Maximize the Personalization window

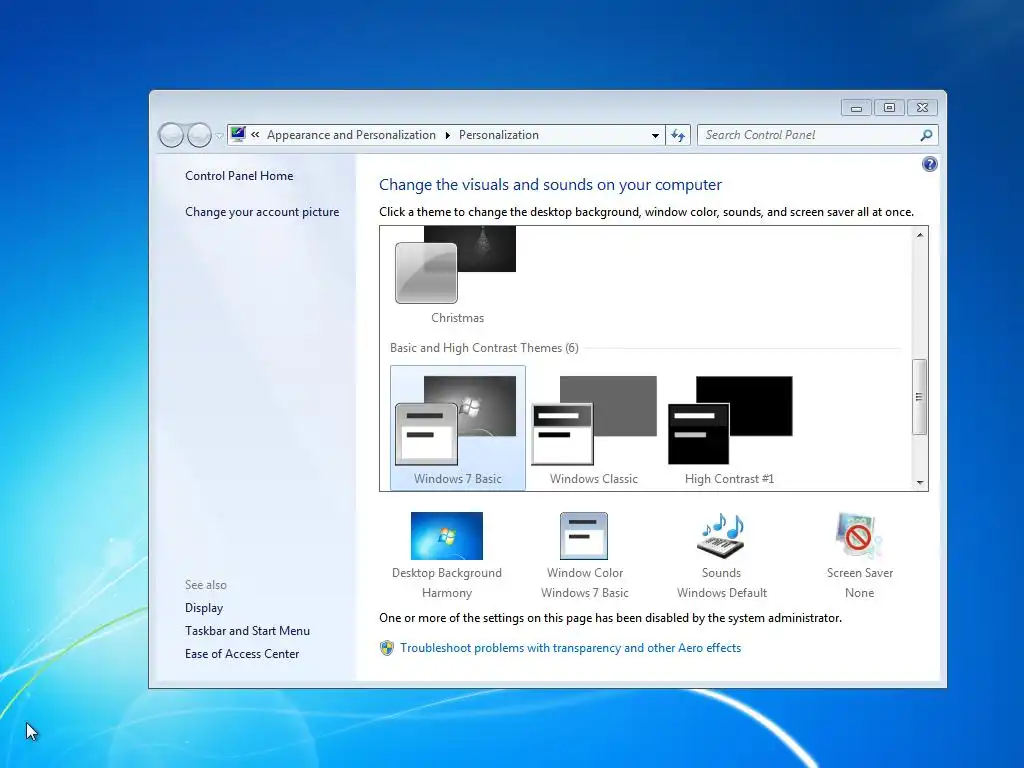[889, 108]
